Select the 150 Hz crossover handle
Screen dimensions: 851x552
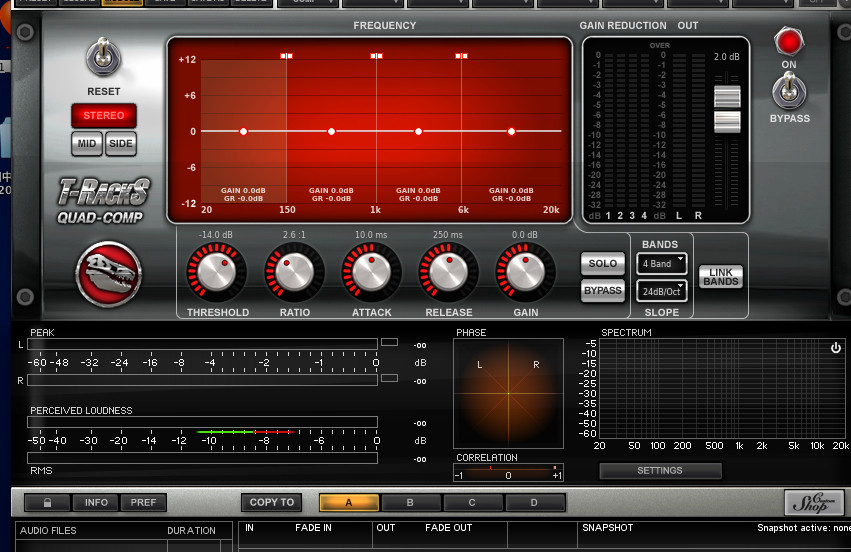click(287, 56)
